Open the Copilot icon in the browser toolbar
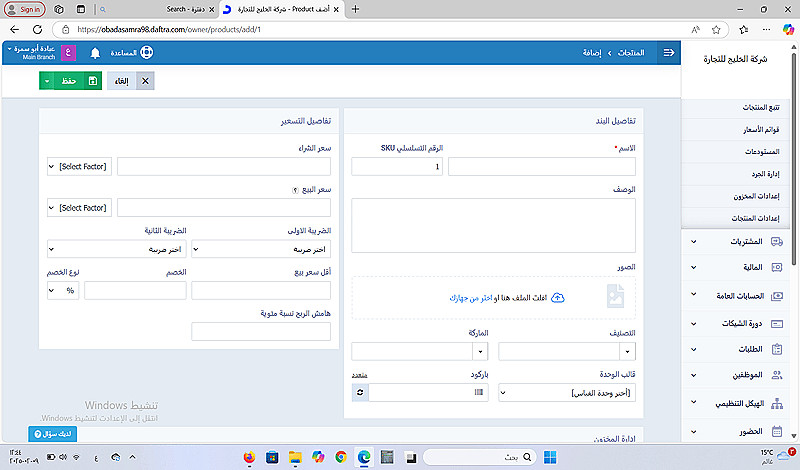800x470 pixels. click(x=788, y=30)
